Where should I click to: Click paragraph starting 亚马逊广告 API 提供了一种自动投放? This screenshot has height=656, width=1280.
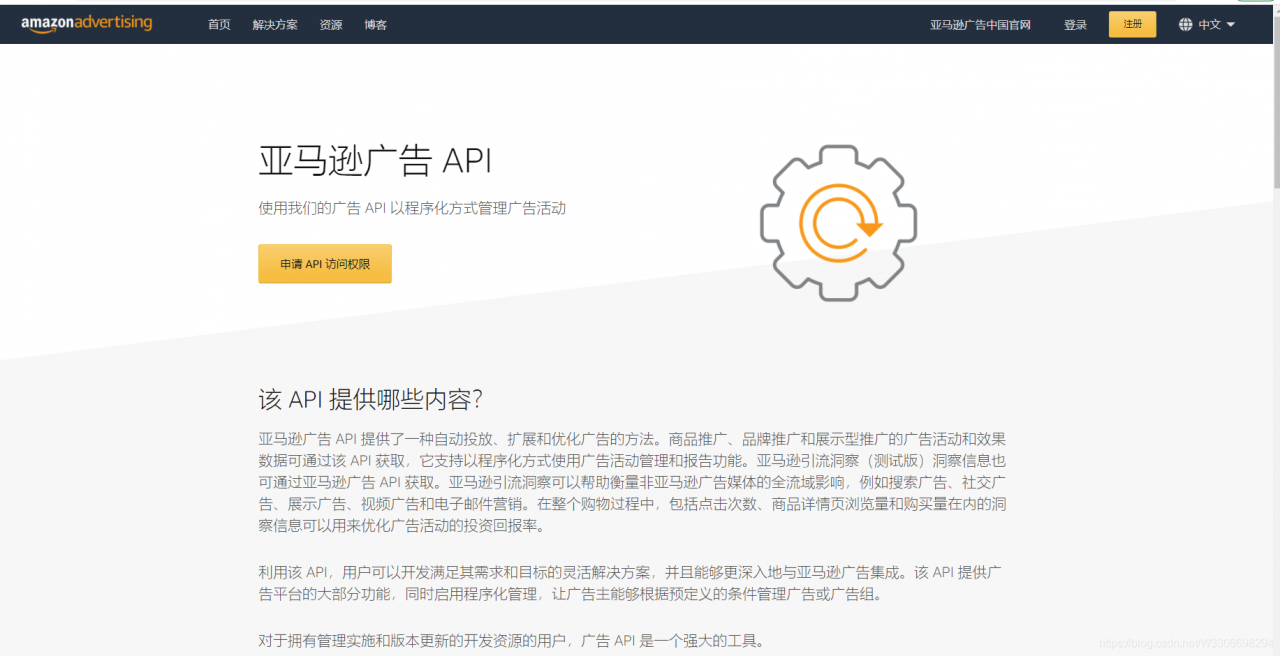tap(632, 482)
